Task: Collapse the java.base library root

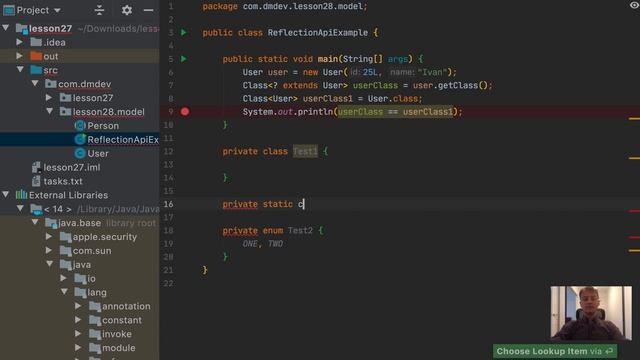Action: pos(35,222)
